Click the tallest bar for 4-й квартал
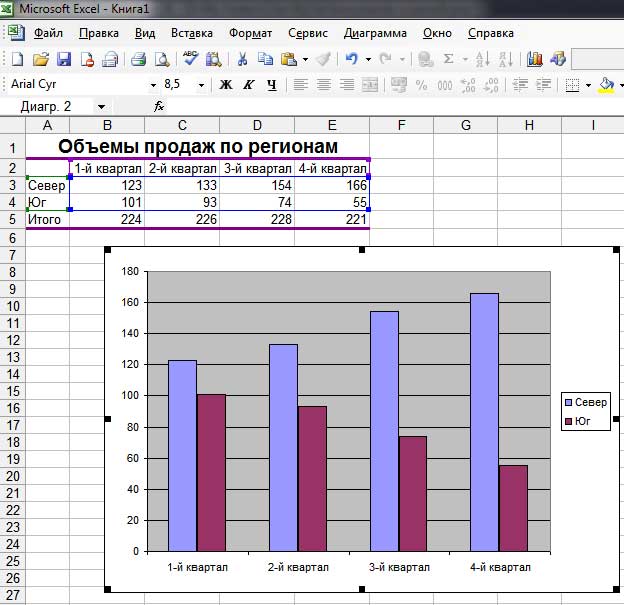This screenshot has height=605, width=624. pyautogui.click(x=484, y=420)
